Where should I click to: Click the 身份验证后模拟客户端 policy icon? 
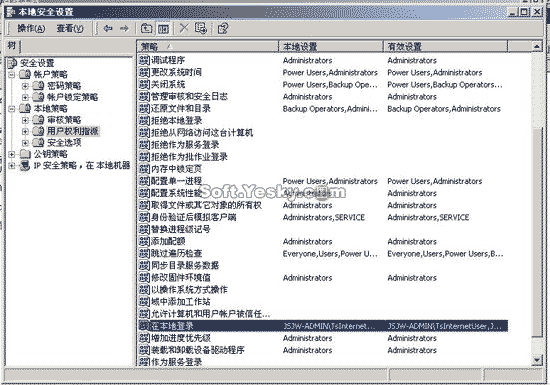pyautogui.click(x=145, y=217)
